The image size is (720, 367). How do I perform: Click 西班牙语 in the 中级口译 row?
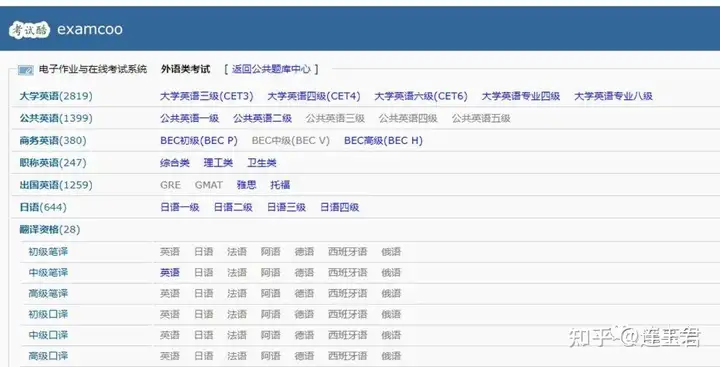click(348, 335)
